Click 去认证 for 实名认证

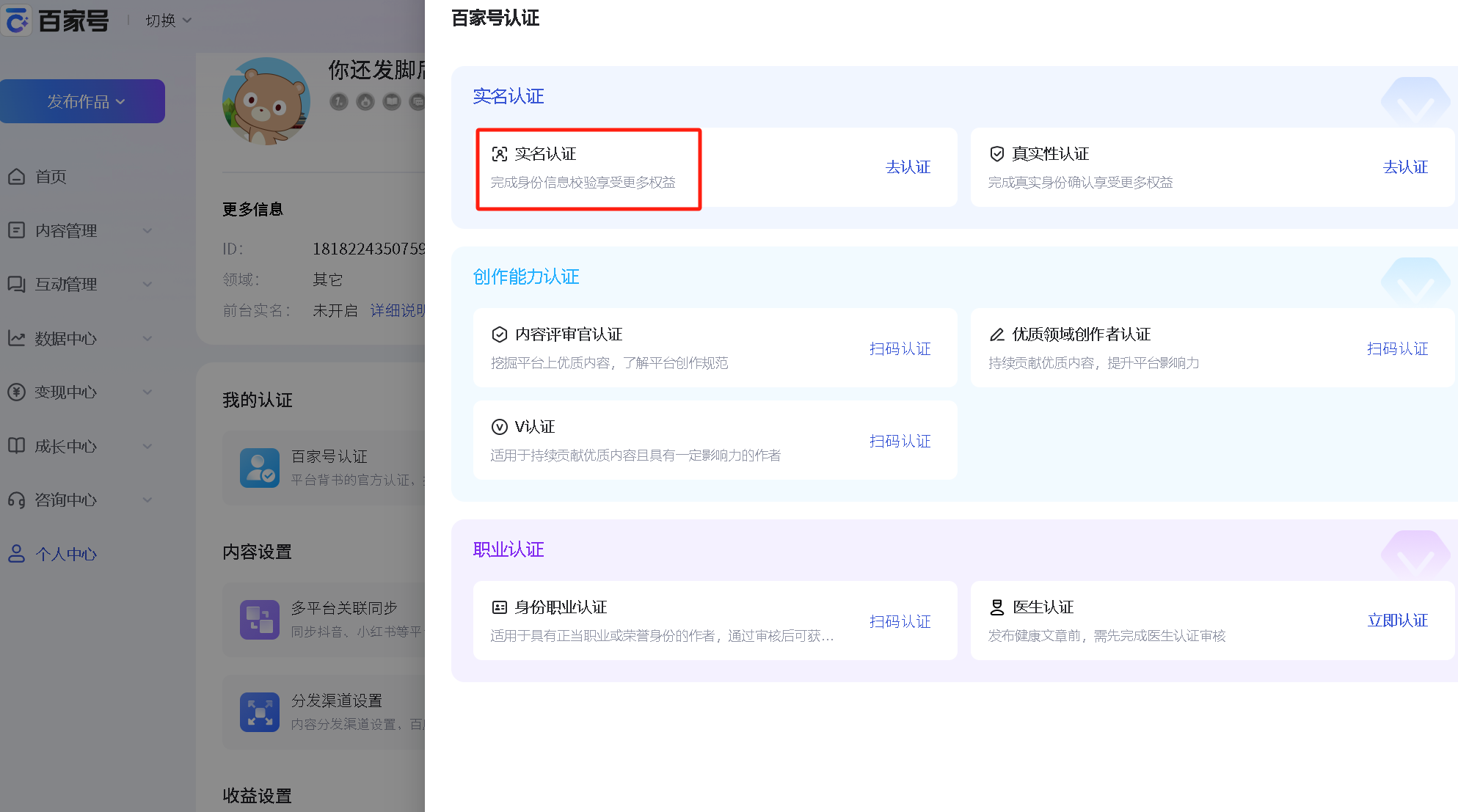pos(908,167)
